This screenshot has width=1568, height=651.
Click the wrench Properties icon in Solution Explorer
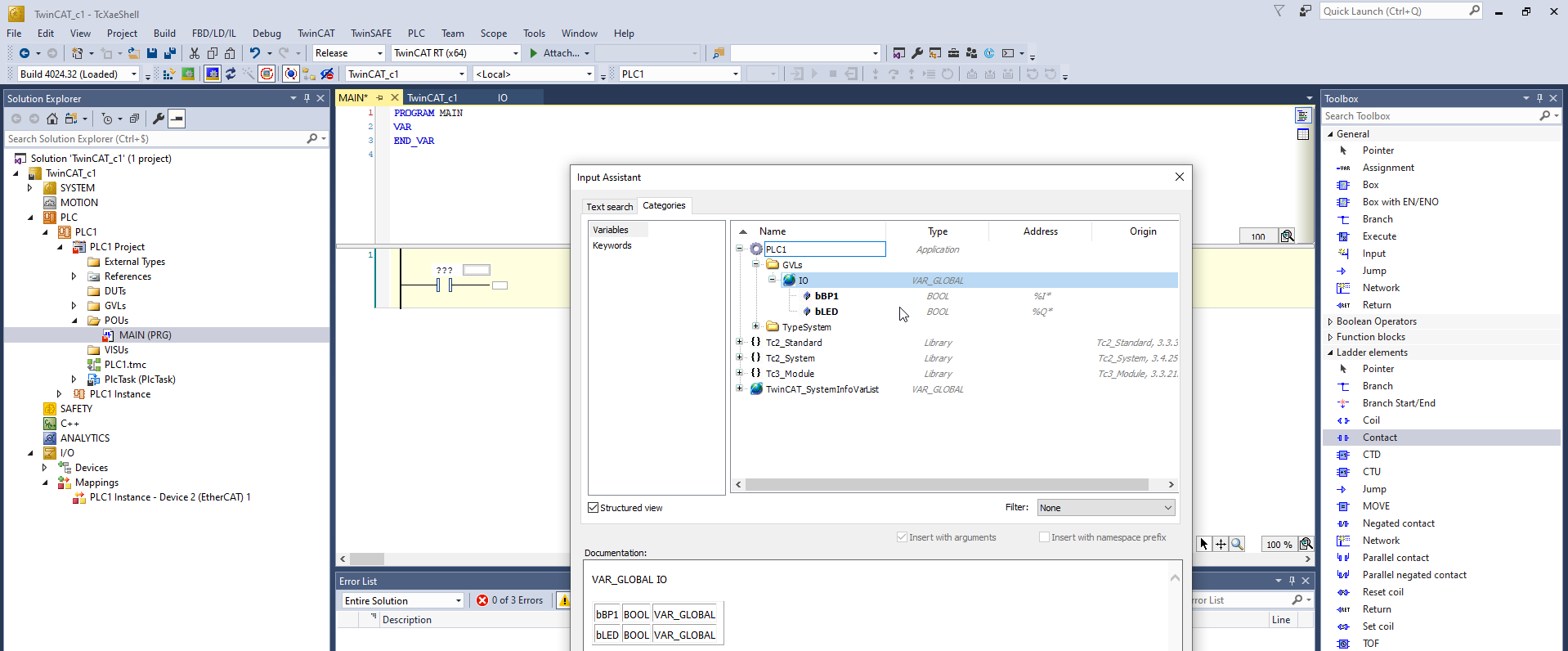click(159, 119)
